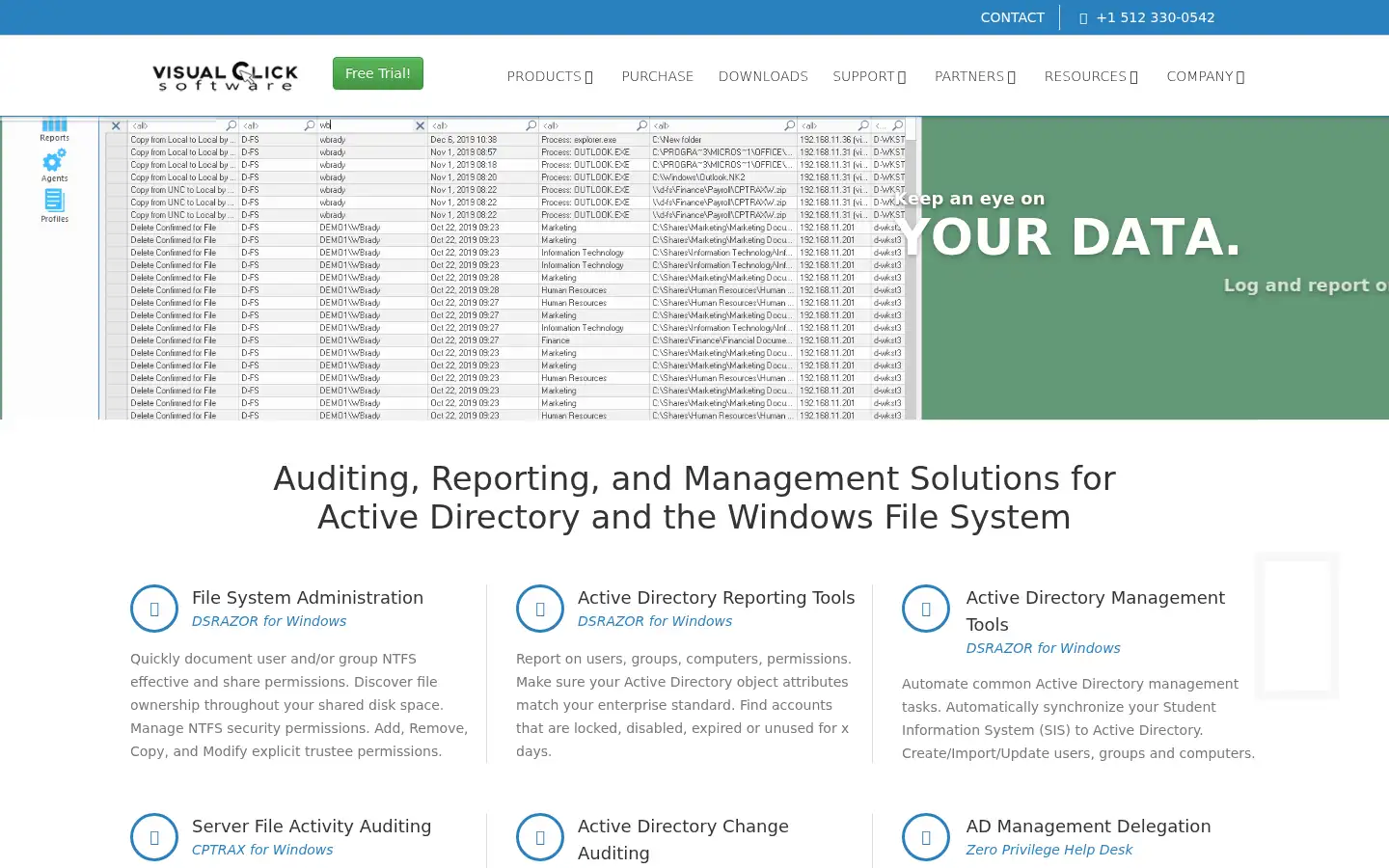Viewport: 1389px width, 868px height.
Task: Click the Profiles icon in the banner screenshot
Action: pos(54,205)
